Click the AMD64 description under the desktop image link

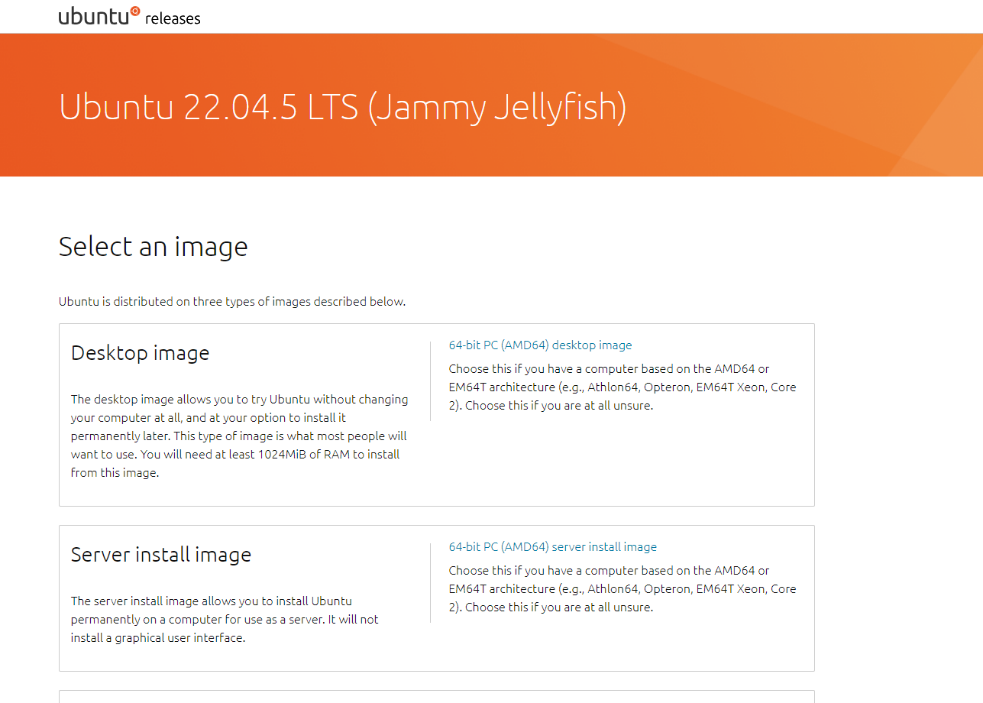pyautogui.click(x=622, y=387)
